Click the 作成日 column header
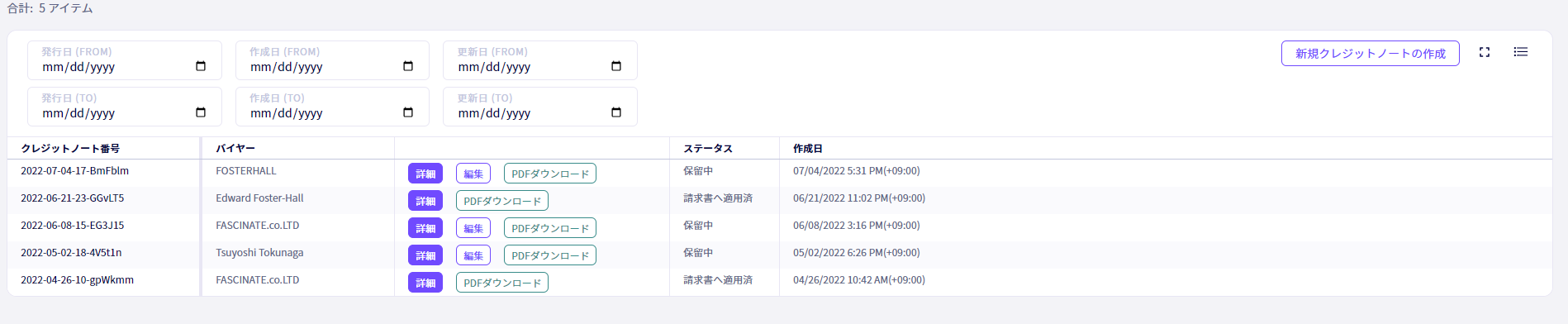Viewport: 1568px width, 324px height. pos(808,149)
